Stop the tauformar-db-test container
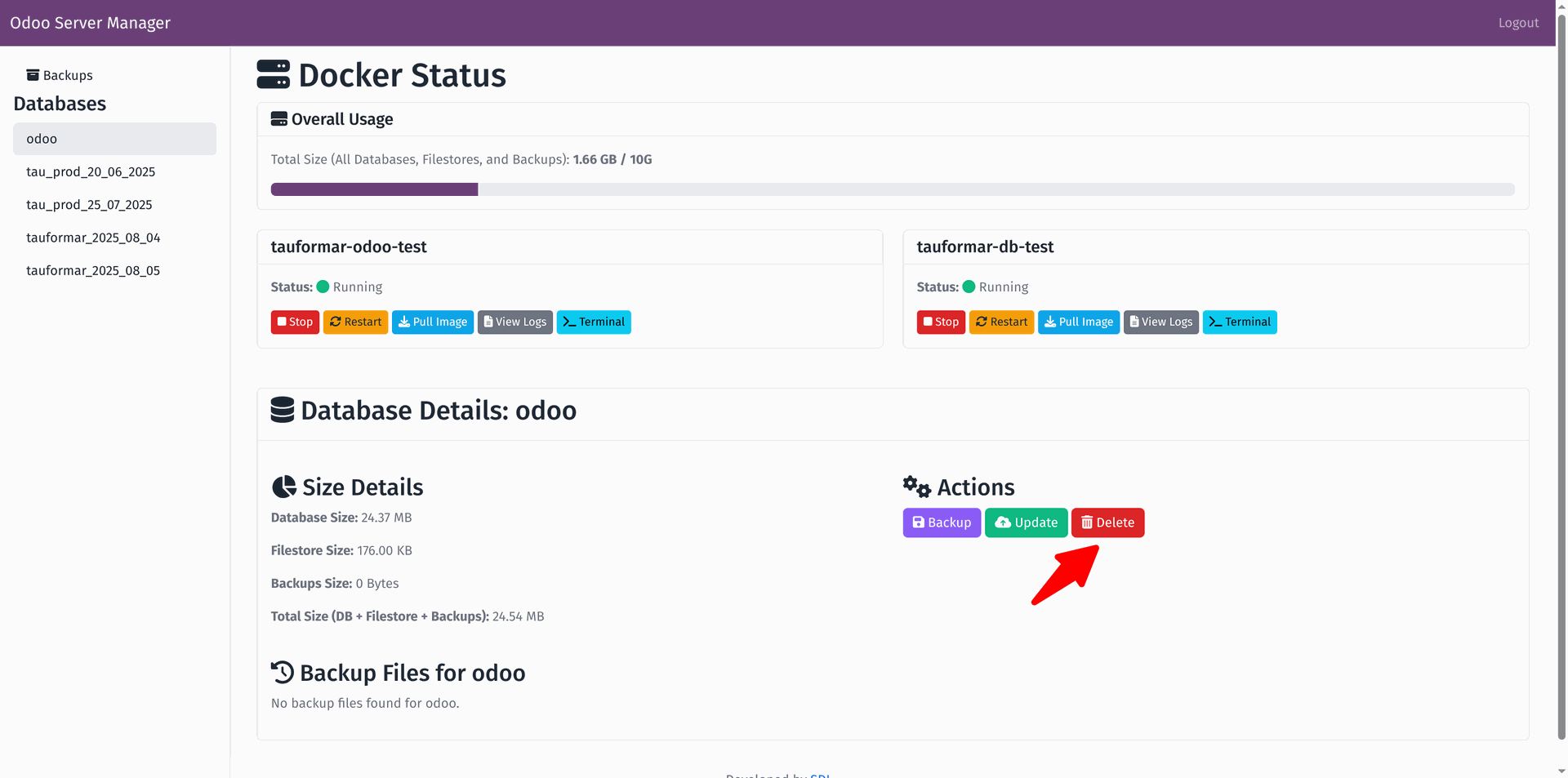1568x778 pixels. (941, 322)
